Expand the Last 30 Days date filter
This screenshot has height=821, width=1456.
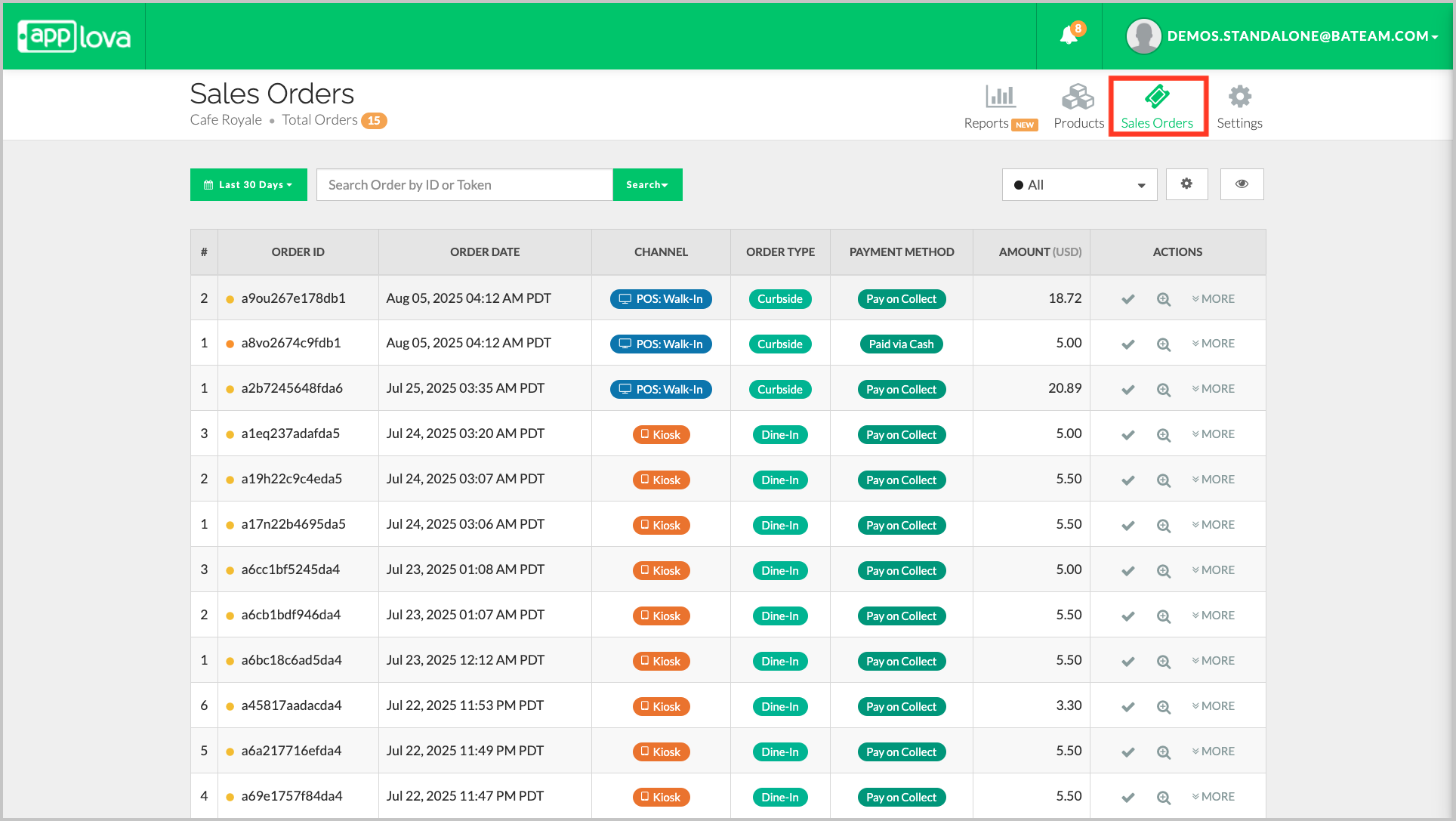tap(248, 184)
